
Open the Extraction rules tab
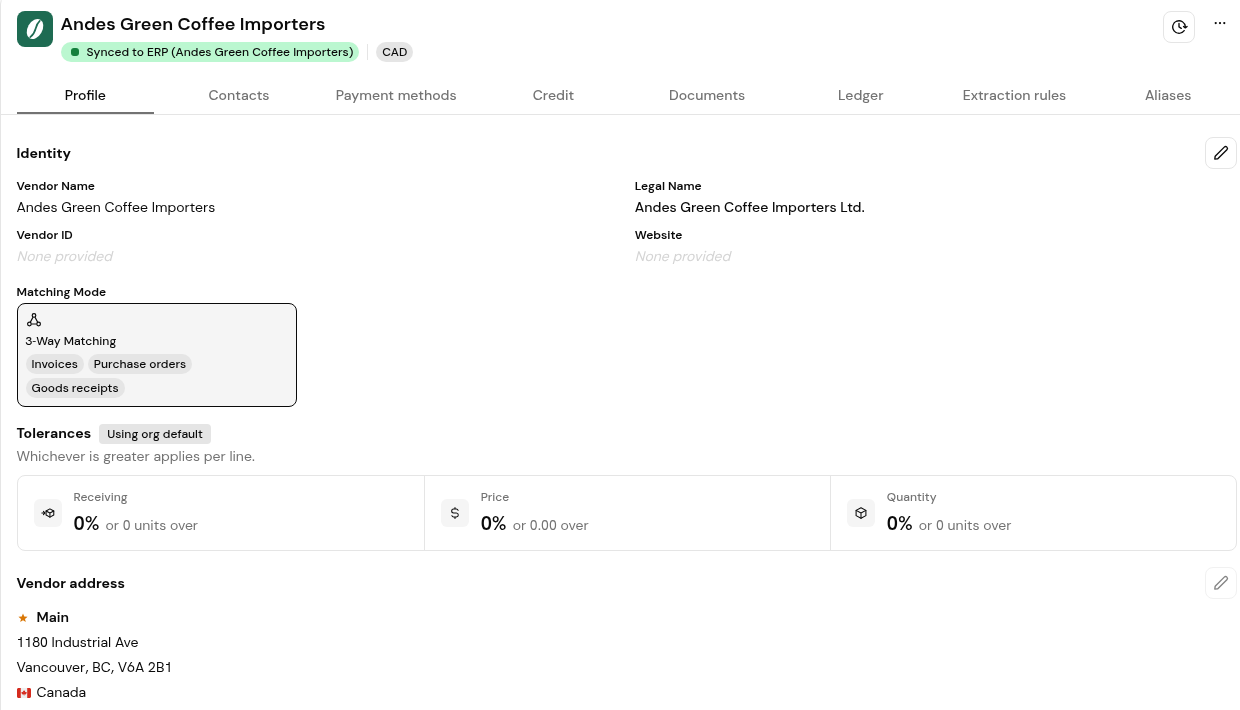click(x=1014, y=95)
